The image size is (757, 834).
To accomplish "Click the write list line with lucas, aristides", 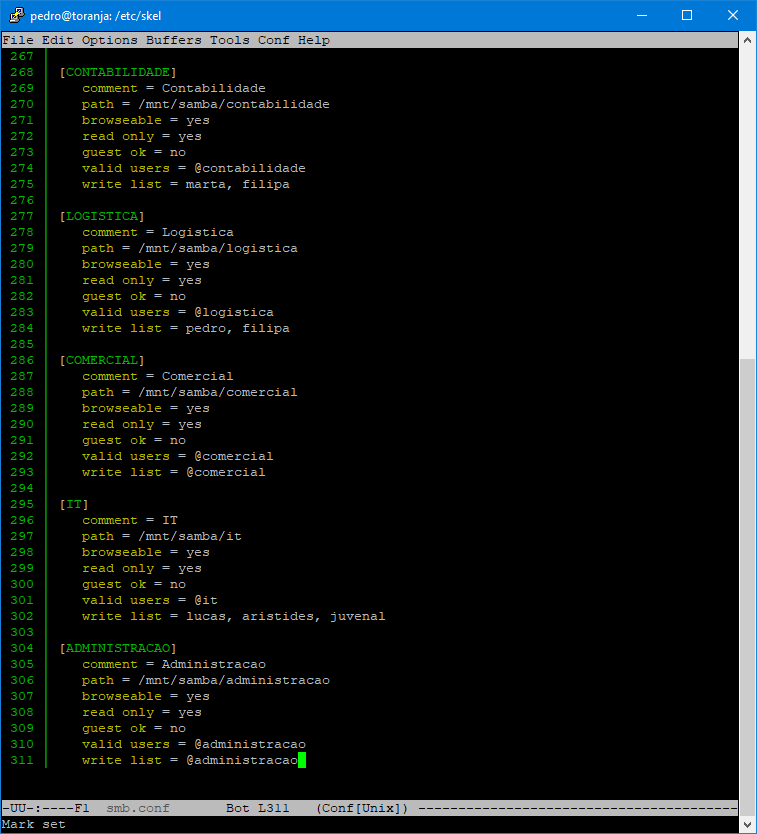I will [x=233, y=616].
